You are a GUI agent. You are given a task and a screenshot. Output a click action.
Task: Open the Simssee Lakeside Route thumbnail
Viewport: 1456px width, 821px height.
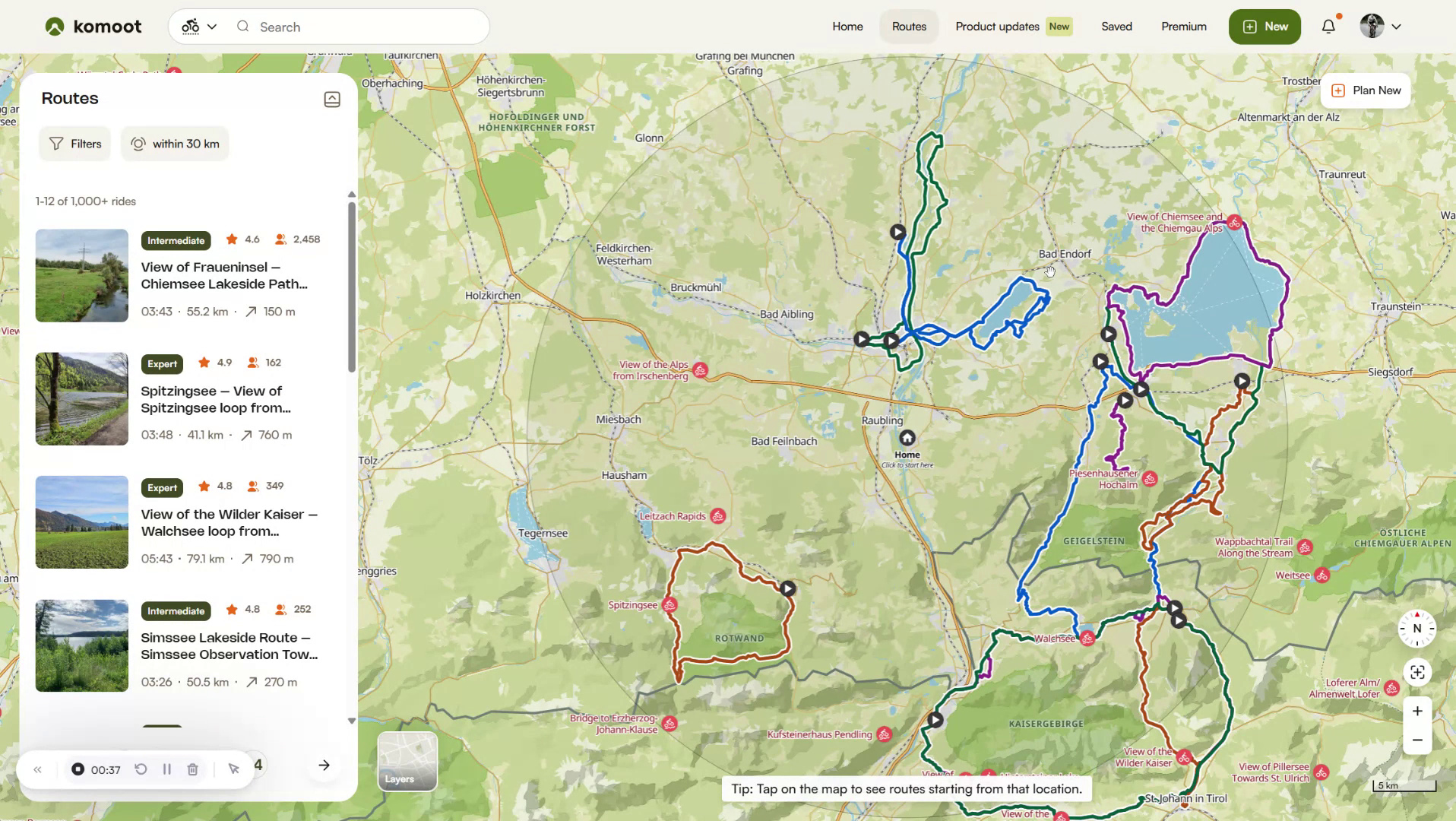(81, 645)
